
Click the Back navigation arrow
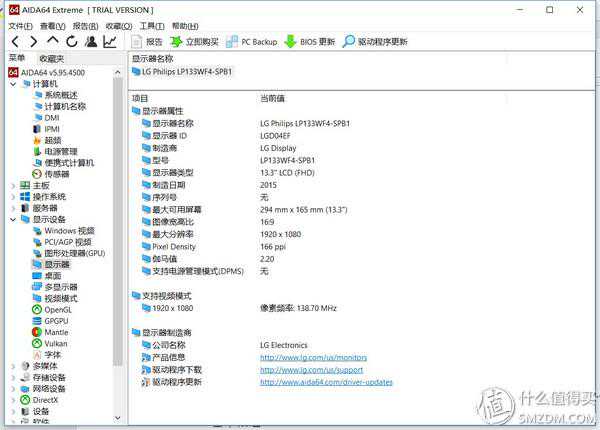click(x=14, y=41)
